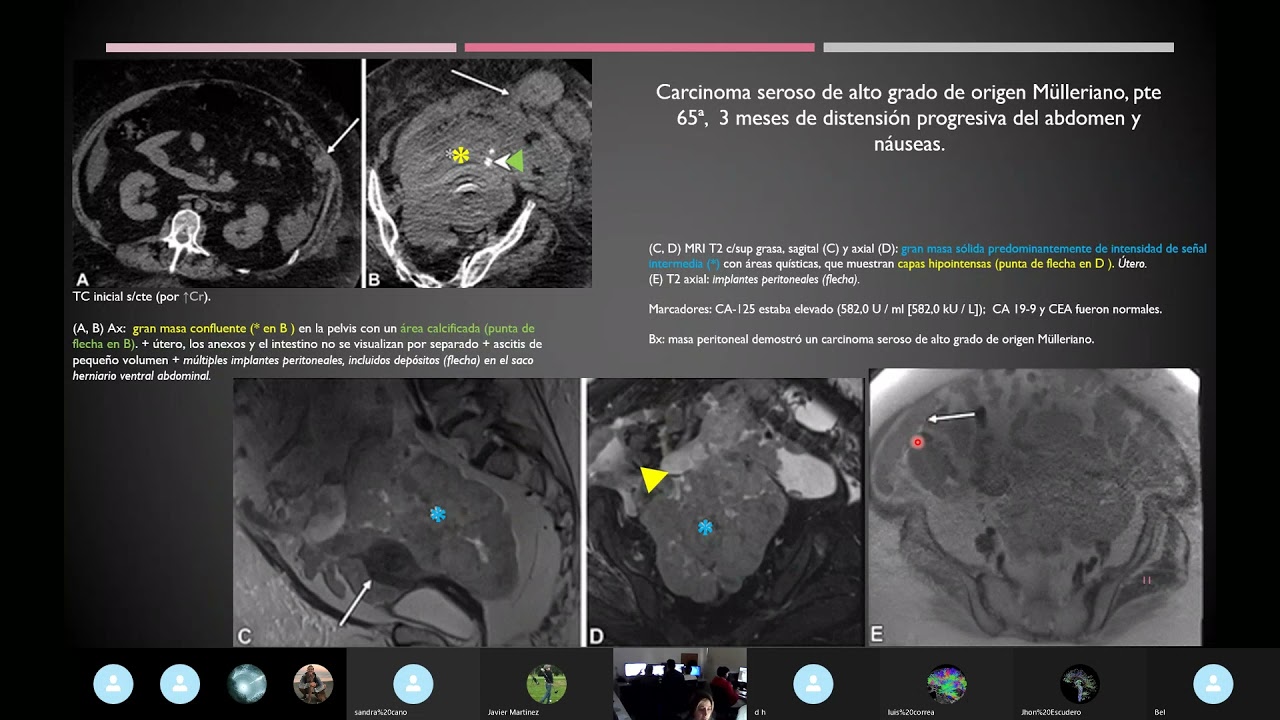Select Jhon Escudero's participant avatar
Viewport: 1280px width, 720px height.
click(x=1079, y=684)
